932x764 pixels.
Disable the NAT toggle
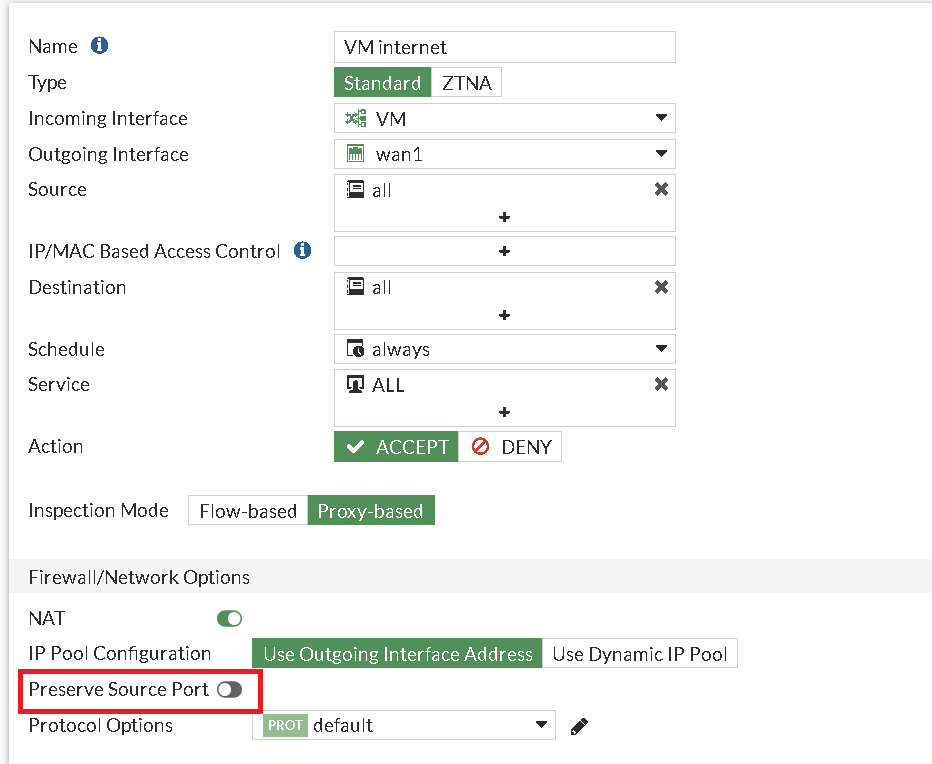[x=229, y=619]
